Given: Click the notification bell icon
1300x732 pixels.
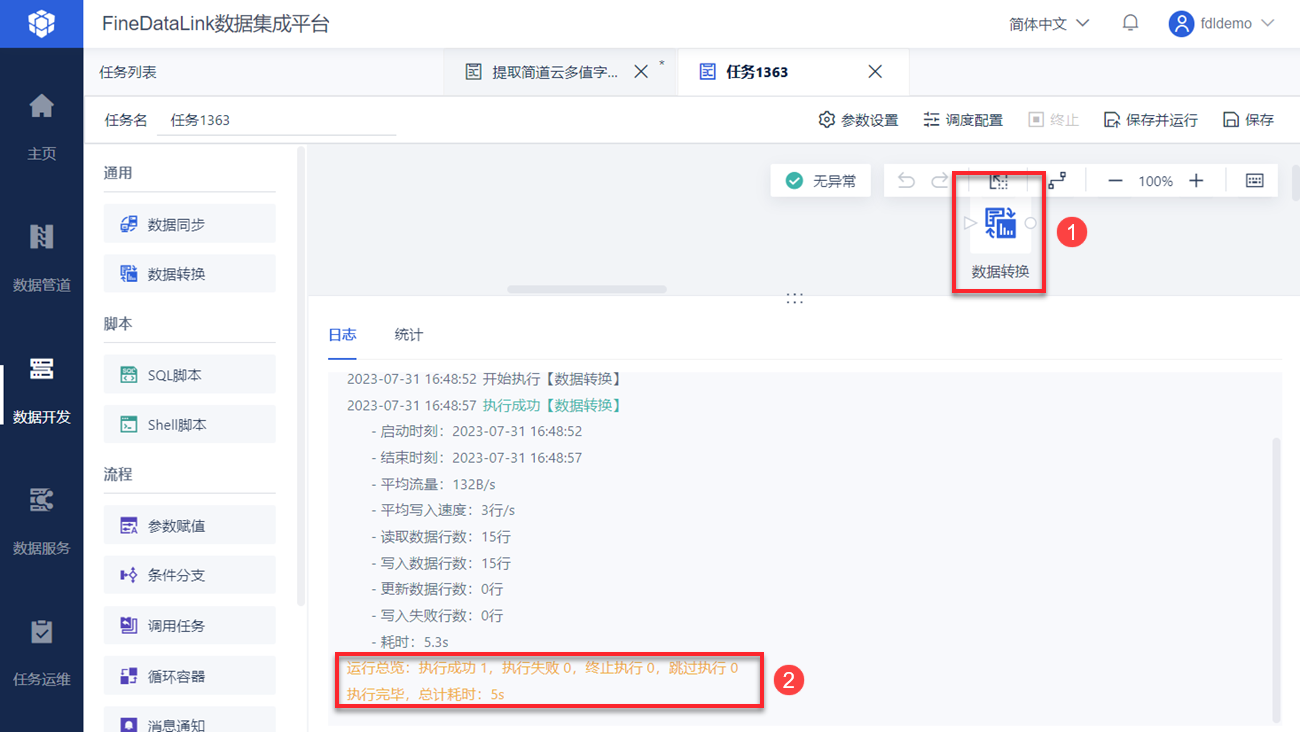Looking at the screenshot, I should [1131, 23].
